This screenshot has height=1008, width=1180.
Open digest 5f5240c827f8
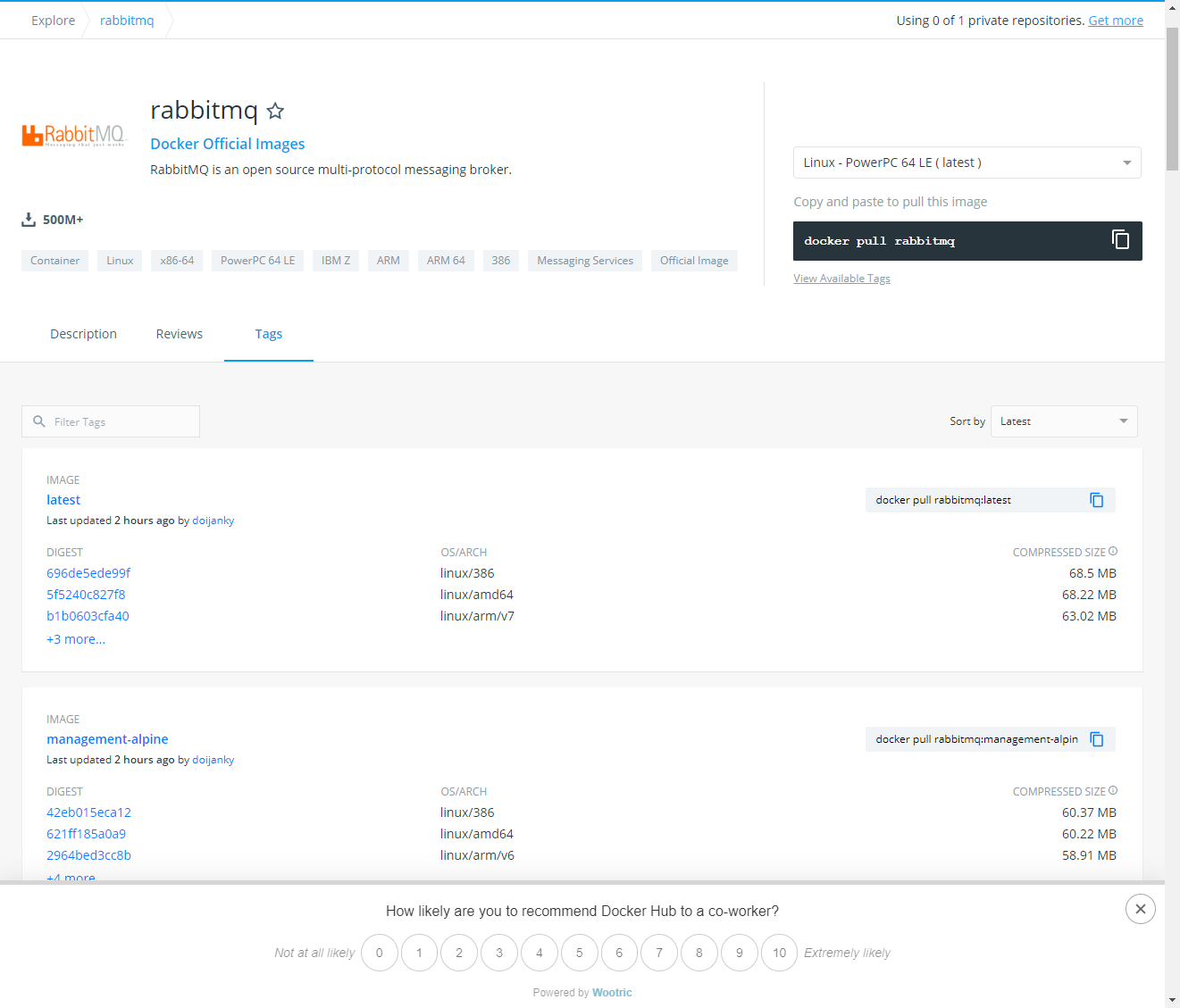86,595
